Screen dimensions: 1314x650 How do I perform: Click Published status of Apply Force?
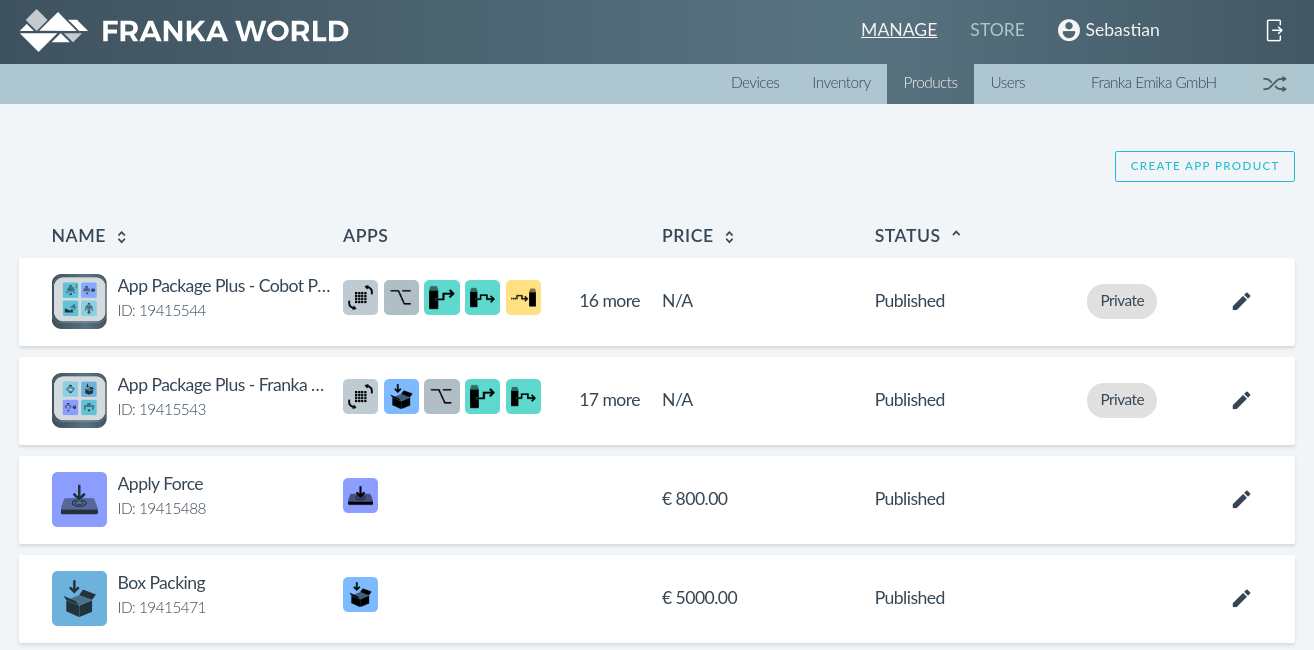click(x=910, y=499)
